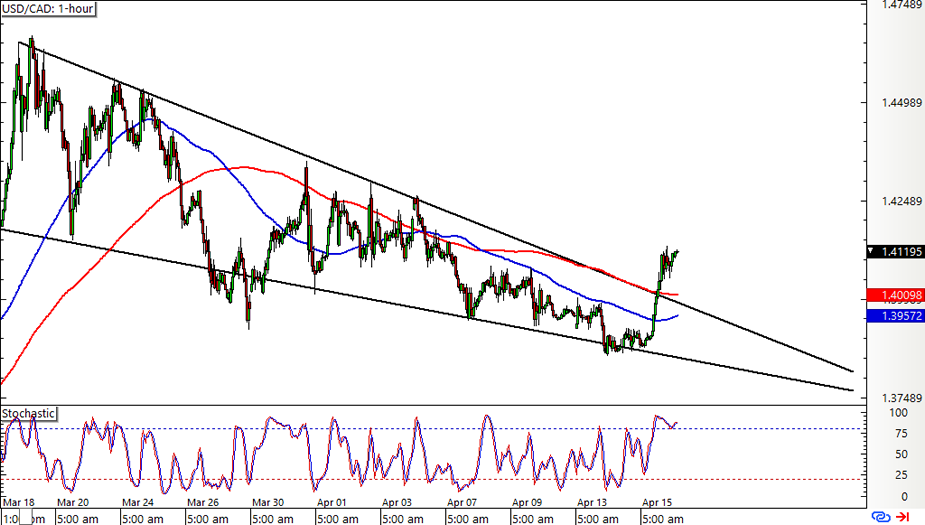The width and height of the screenshot is (925, 525).
Task: Select the blue moving average value 1.39572
Action: (895, 316)
